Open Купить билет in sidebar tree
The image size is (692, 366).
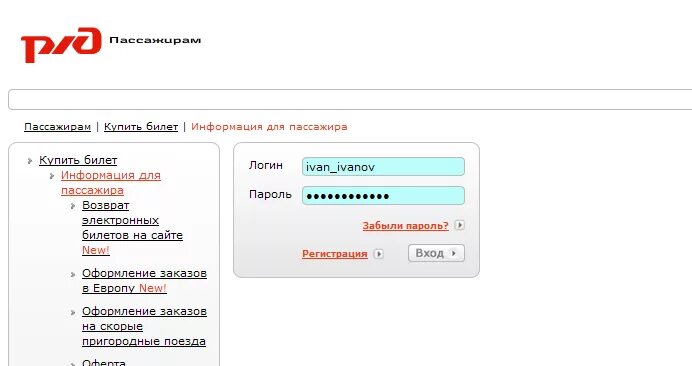tap(78, 160)
